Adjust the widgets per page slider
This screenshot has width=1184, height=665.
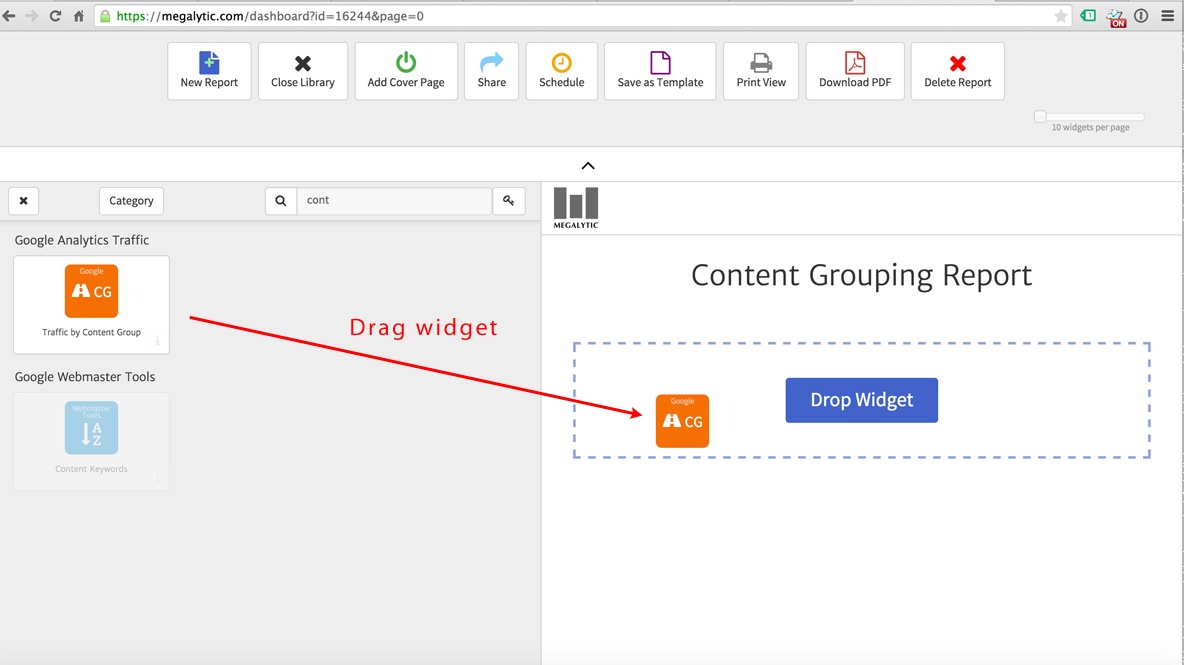(1041, 117)
